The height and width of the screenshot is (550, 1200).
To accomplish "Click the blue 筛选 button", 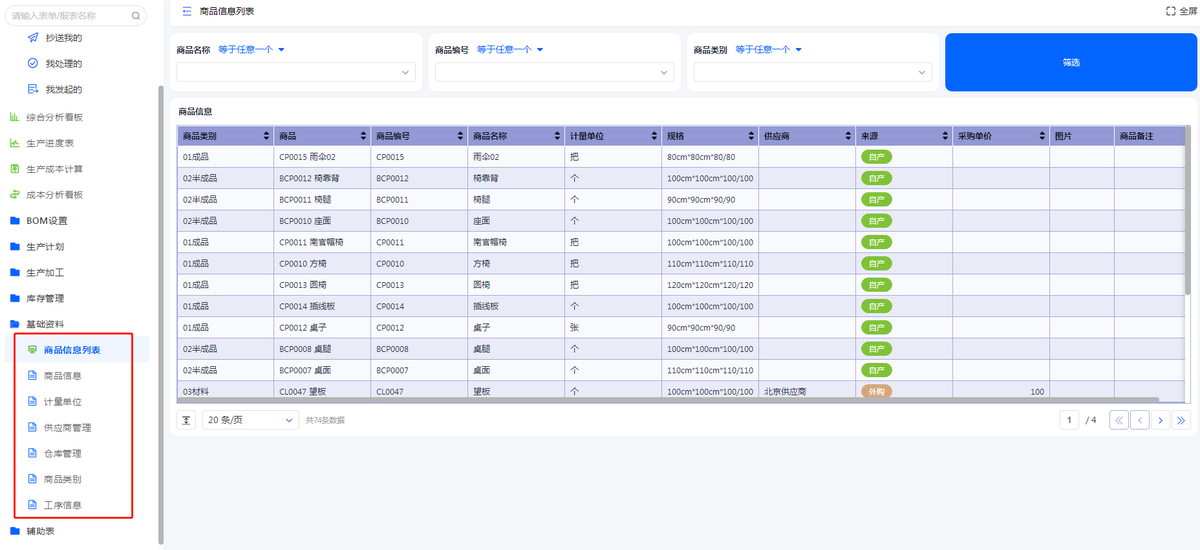I will pos(1070,63).
